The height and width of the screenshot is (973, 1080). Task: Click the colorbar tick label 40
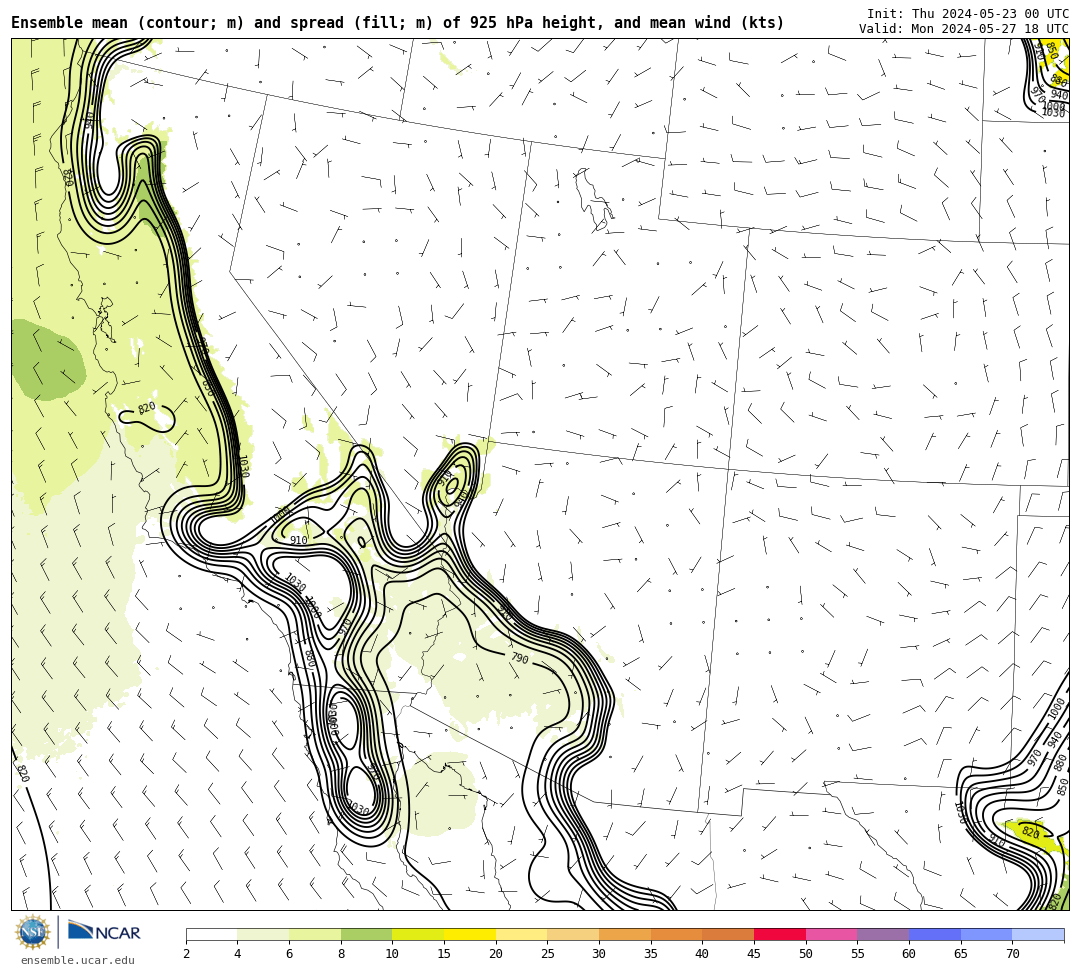pyautogui.click(x=703, y=954)
